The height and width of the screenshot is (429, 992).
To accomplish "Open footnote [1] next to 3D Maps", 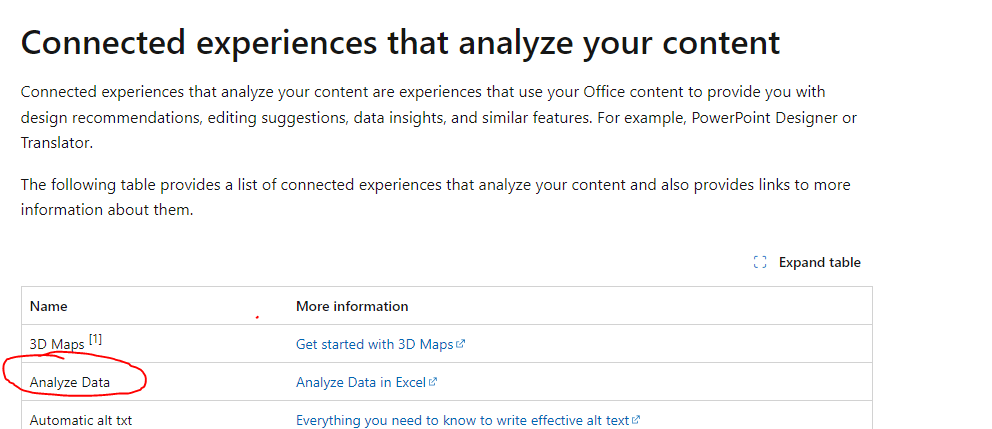I will point(95,339).
